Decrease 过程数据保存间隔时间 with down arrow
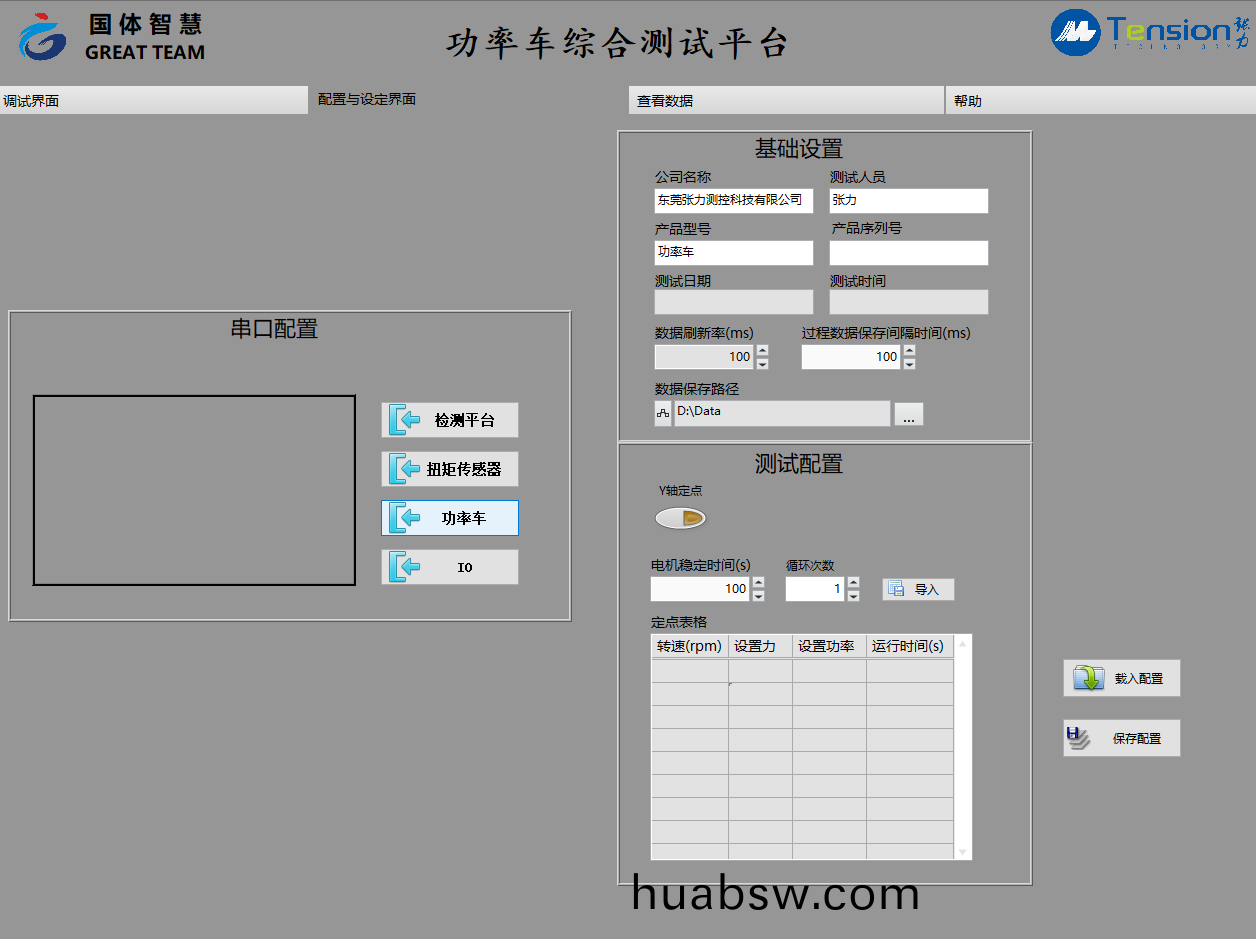The height and width of the screenshot is (939, 1258). tap(909, 364)
